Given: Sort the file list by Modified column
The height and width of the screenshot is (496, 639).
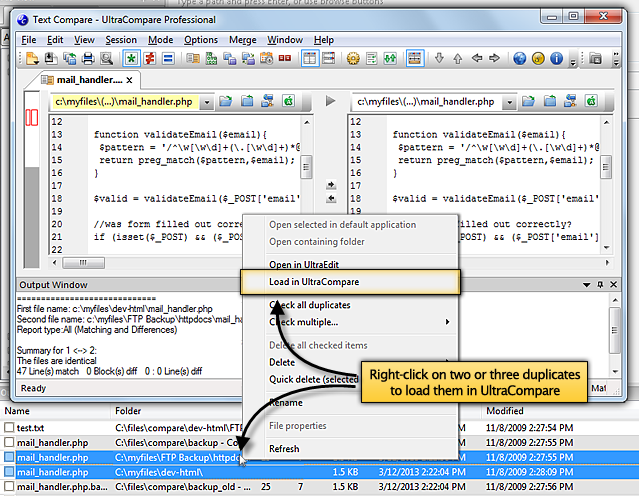Looking at the screenshot, I should [x=505, y=411].
